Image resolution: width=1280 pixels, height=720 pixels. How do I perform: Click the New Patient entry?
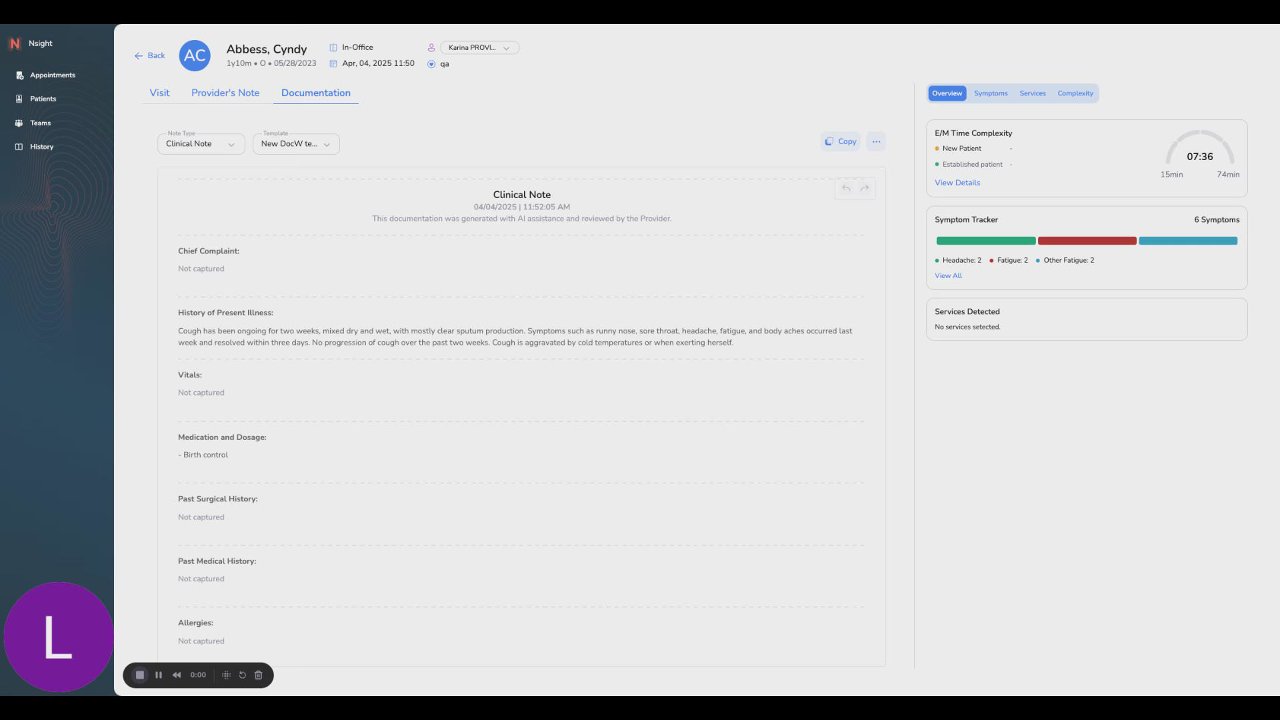click(962, 149)
